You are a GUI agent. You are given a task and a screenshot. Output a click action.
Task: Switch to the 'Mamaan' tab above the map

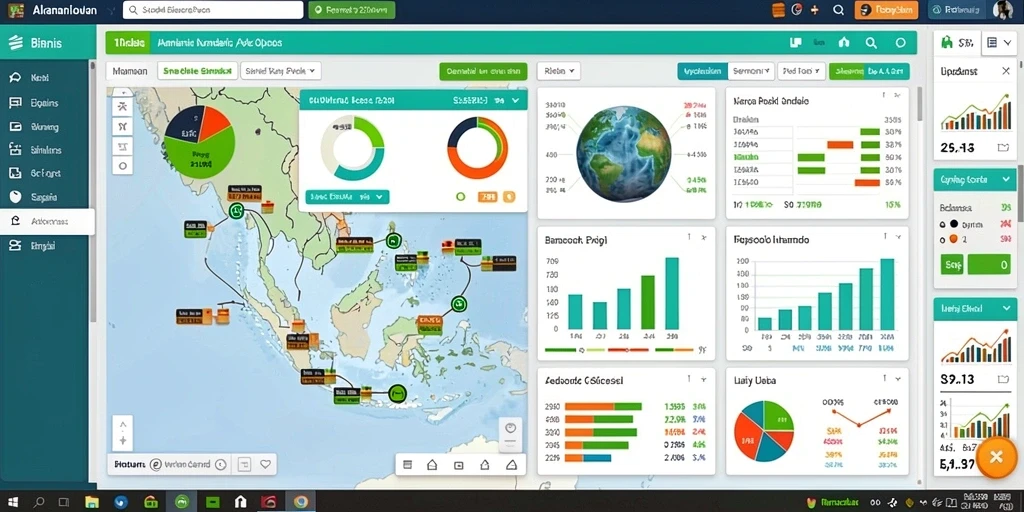click(x=130, y=71)
